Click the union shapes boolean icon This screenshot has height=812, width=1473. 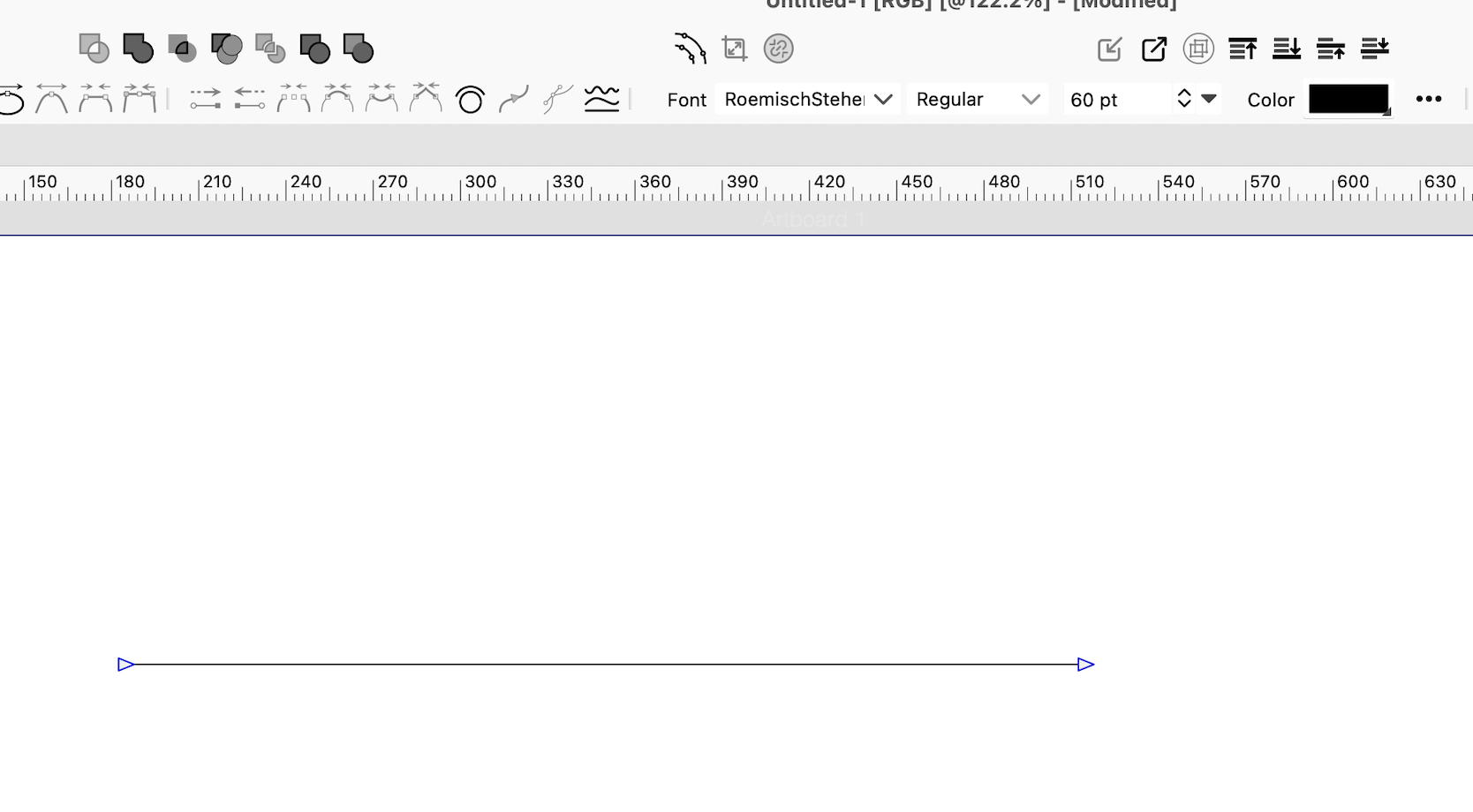pos(138,49)
